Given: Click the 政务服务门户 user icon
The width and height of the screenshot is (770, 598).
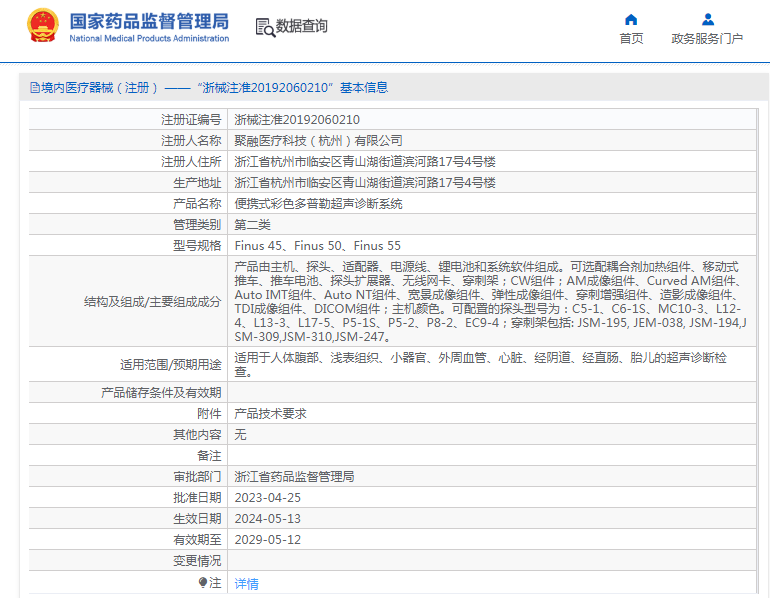Looking at the screenshot, I should (x=708, y=20).
